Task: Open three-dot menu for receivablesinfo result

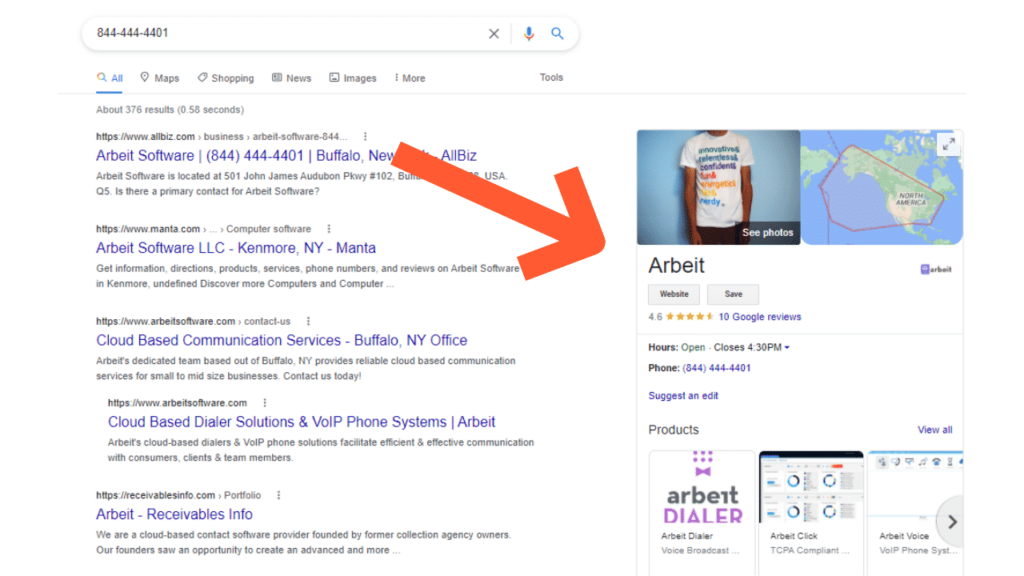Action: [x=279, y=495]
